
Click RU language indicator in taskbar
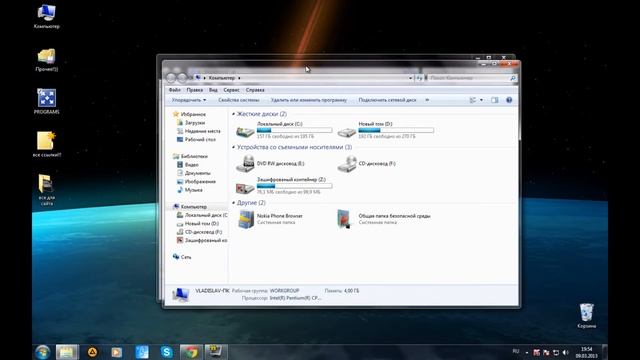pos(516,351)
